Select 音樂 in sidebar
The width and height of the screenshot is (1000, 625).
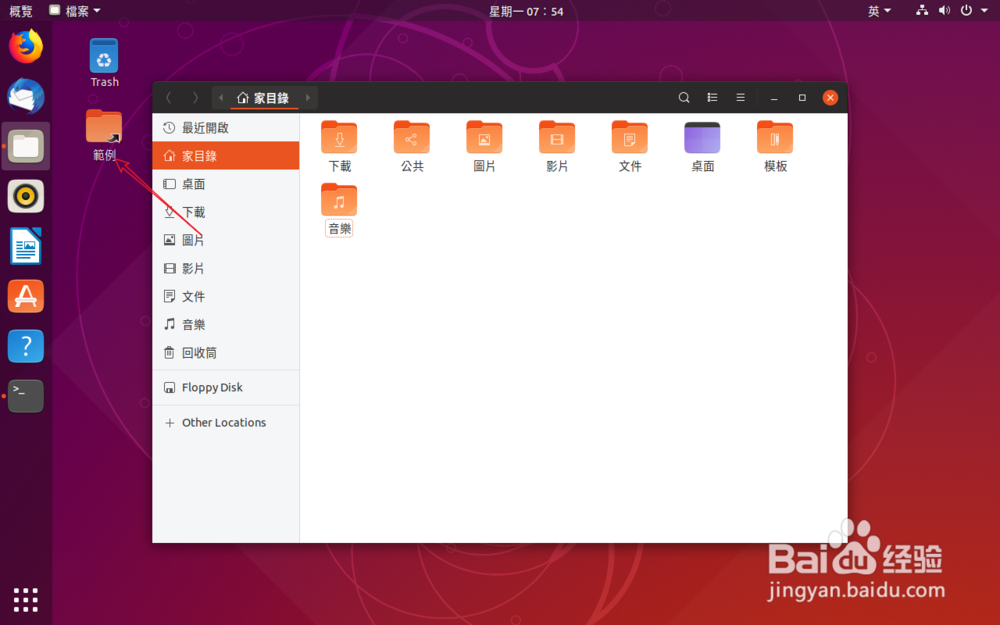pyautogui.click(x=226, y=325)
